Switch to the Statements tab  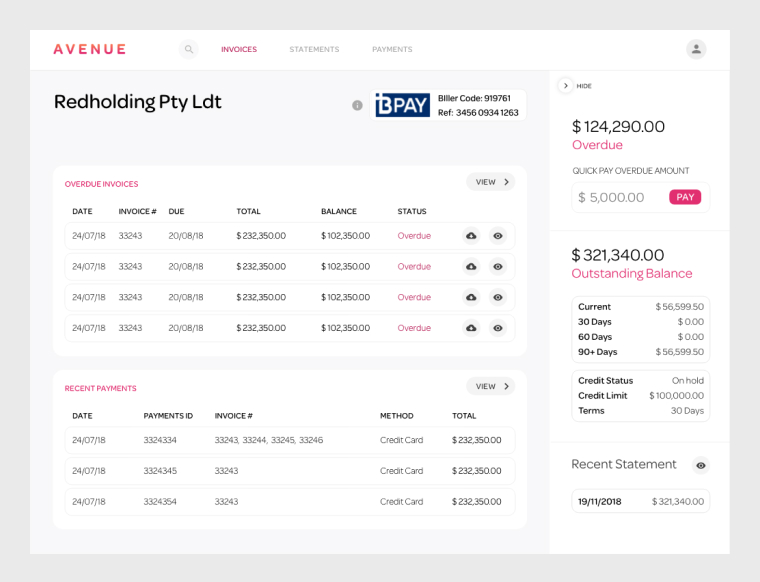pyautogui.click(x=314, y=49)
